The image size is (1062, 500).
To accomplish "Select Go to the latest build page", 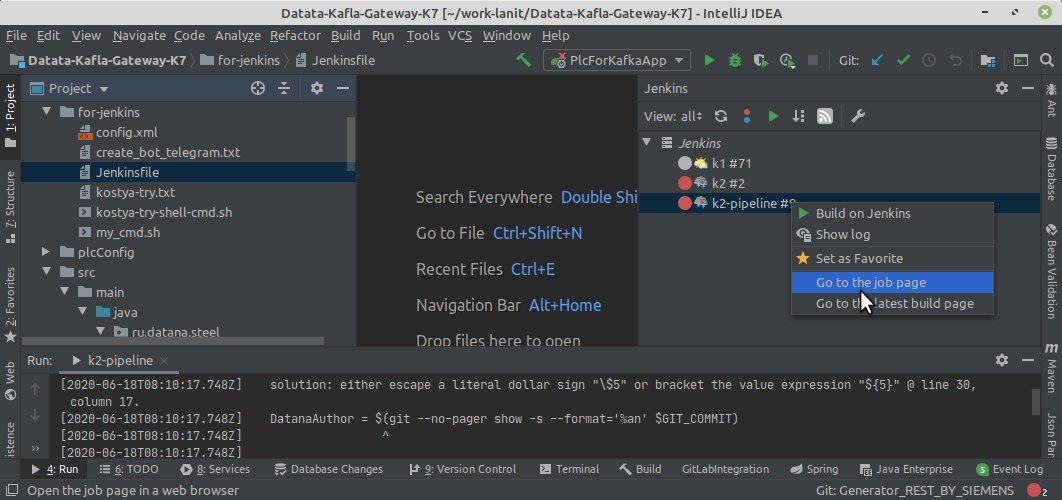I will pyautogui.click(x=892, y=304).
